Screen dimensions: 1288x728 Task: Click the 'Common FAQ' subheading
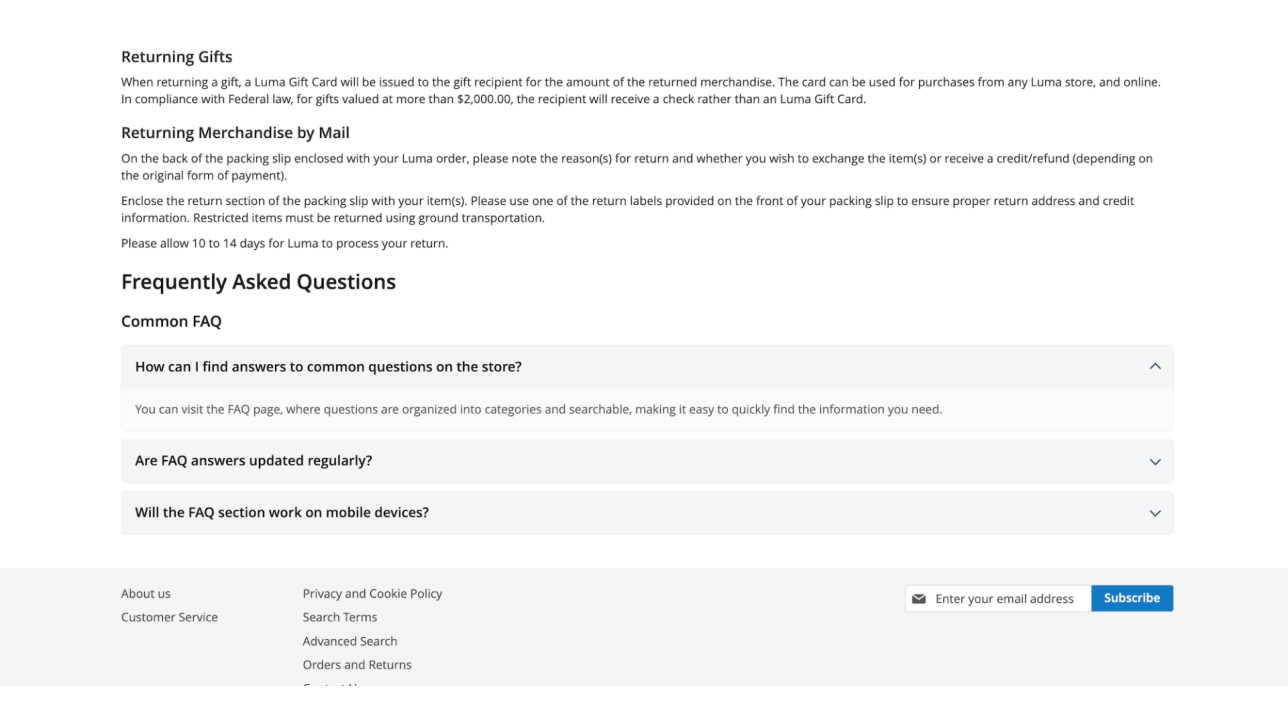pyautogui.click(x=171, y=321)
